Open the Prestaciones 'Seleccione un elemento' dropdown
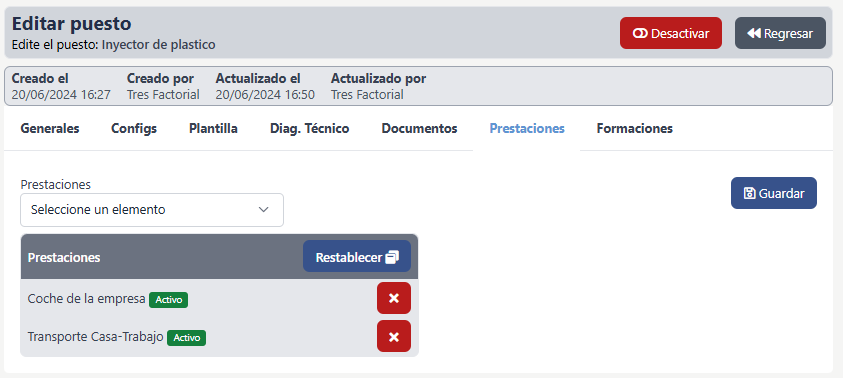 (x=152, y=210)
